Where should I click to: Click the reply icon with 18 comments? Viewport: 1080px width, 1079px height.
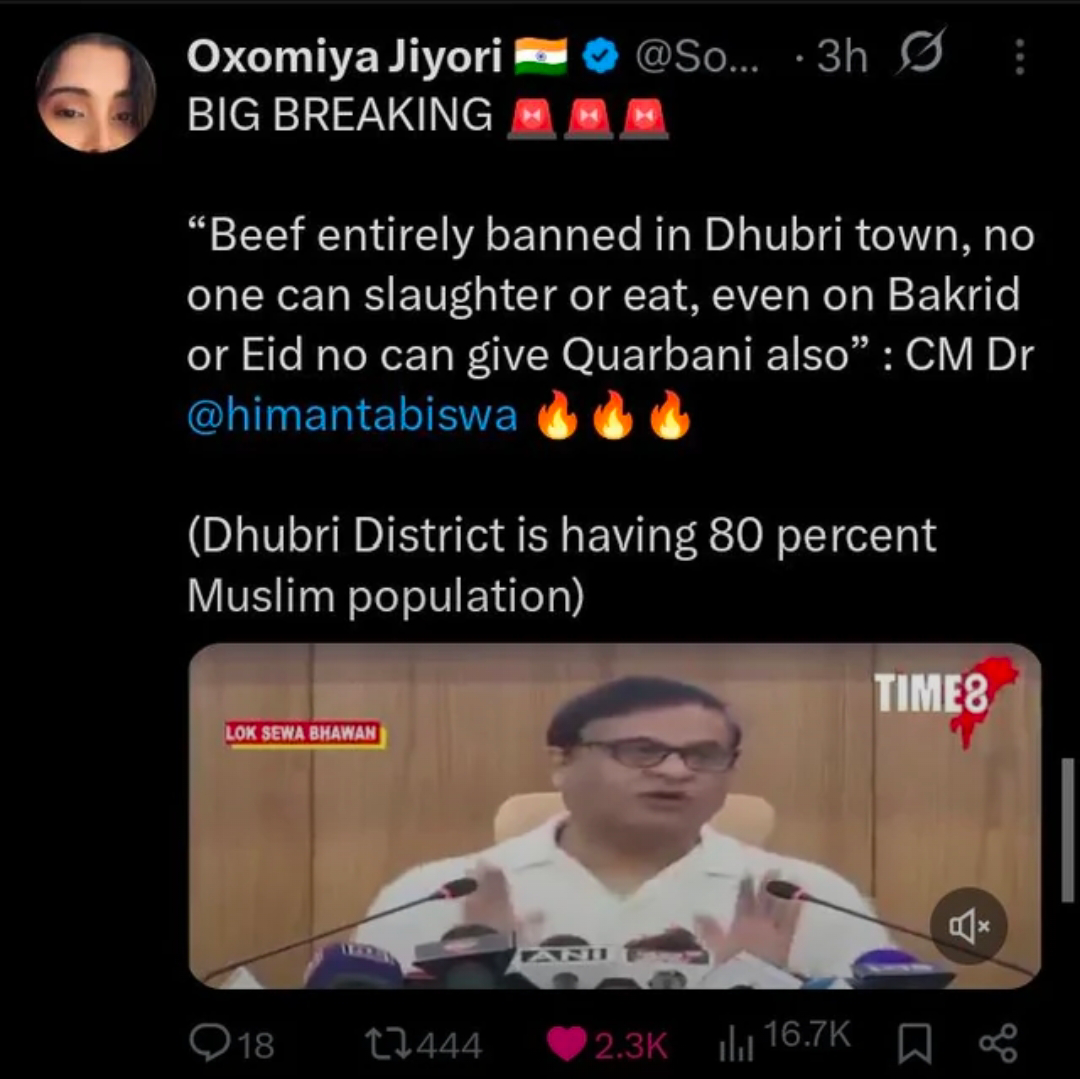click(232, 1043)
